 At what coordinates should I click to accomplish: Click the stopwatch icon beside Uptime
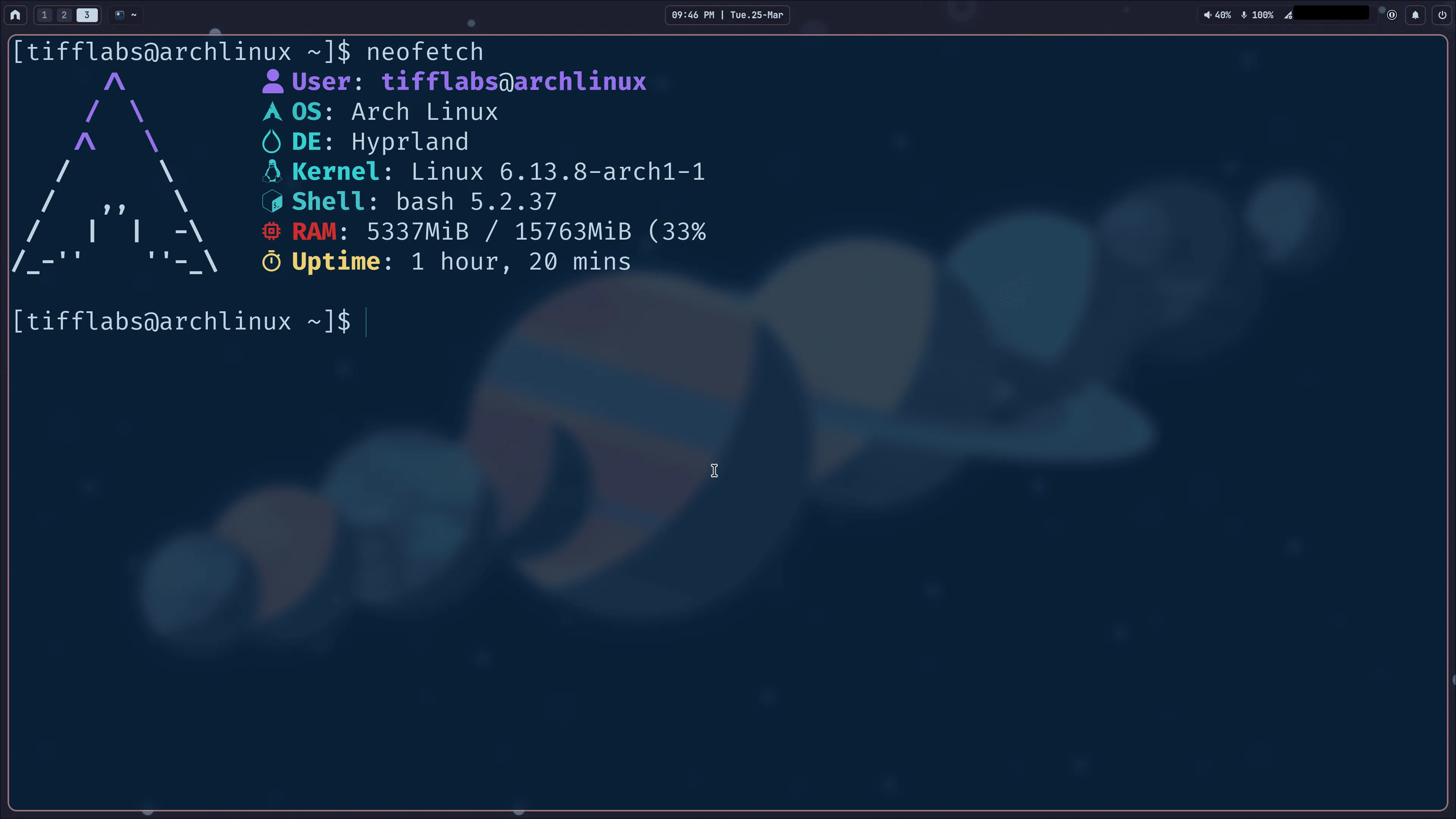click(x=271, y=261)
